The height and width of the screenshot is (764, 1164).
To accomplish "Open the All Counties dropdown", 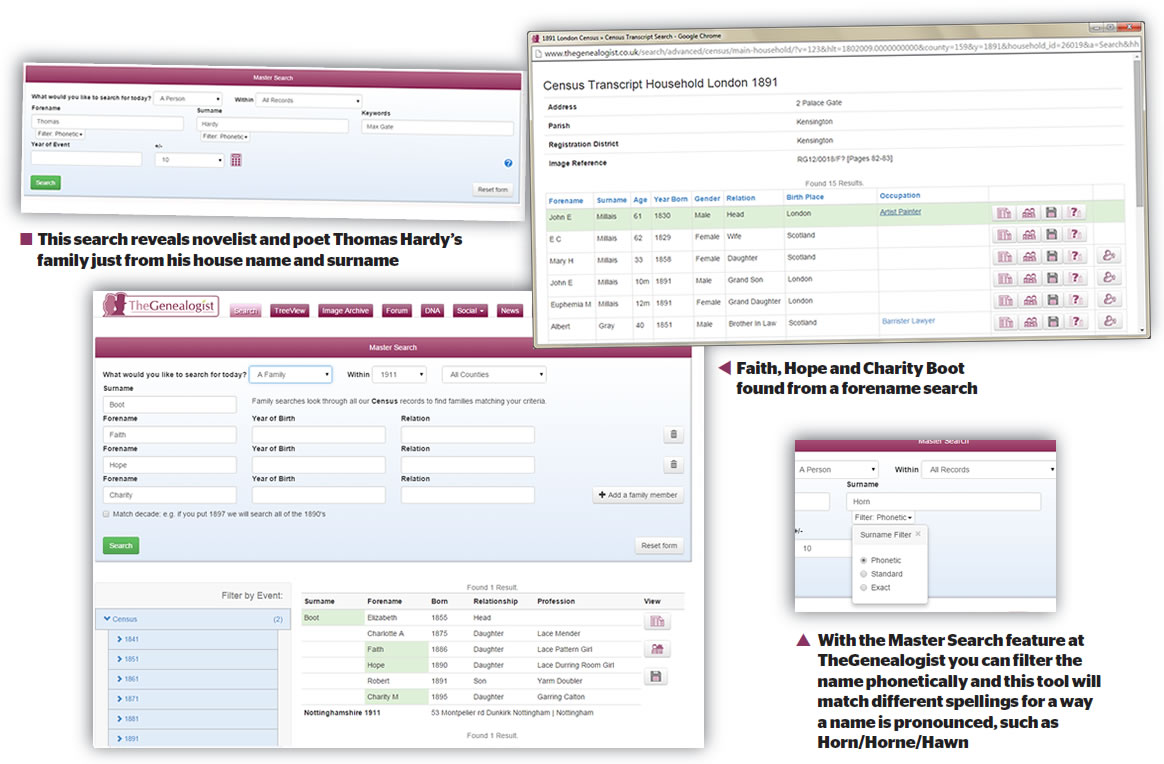I will pyautogui.click(x=494, y=374).
